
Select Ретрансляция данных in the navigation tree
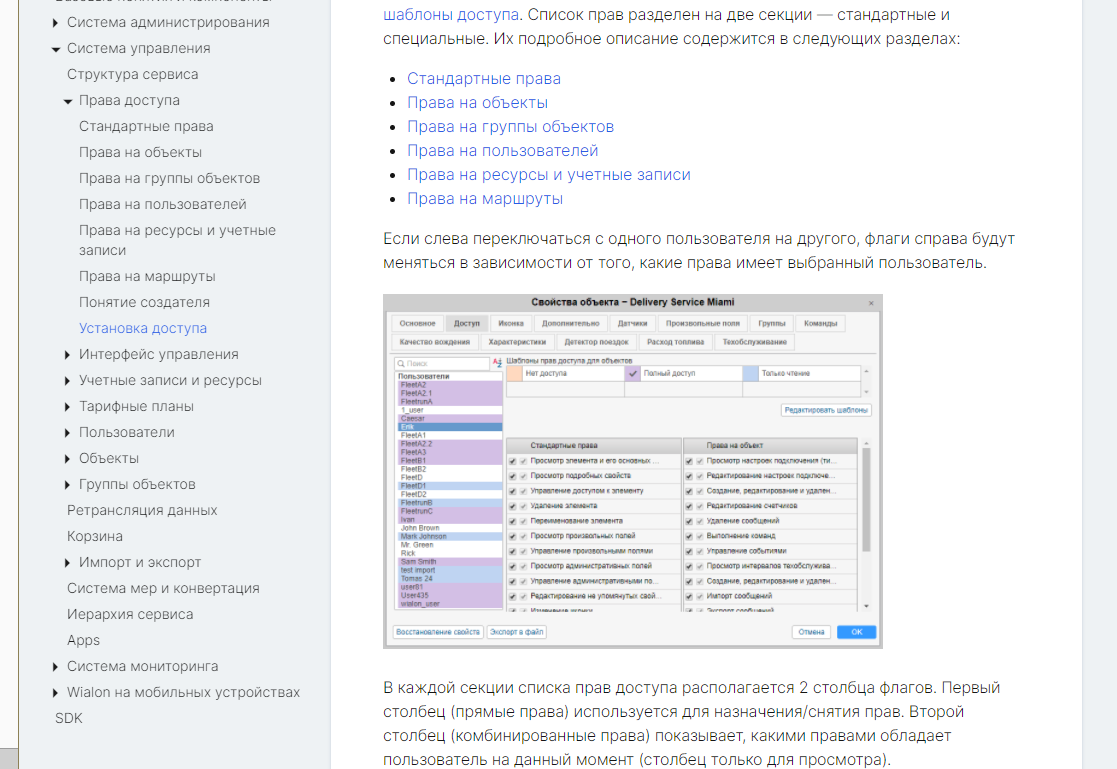[142, 510]
